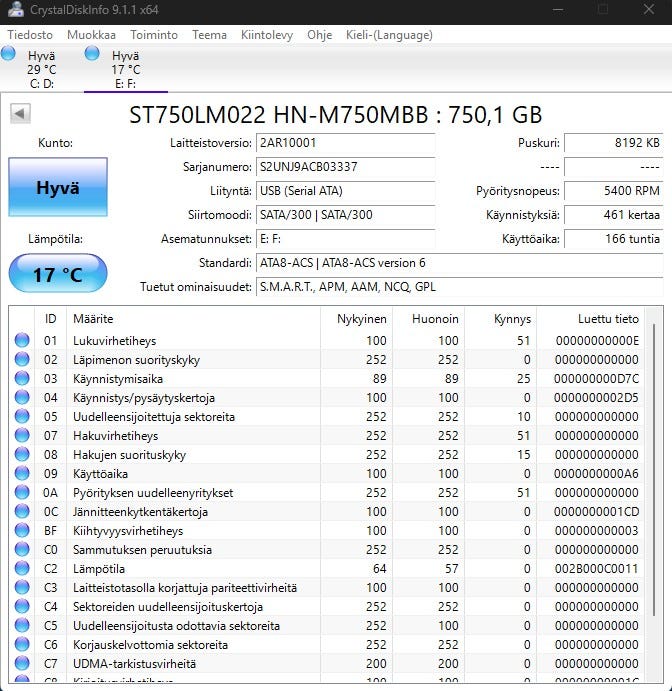Open the Kiintolevy menu
The width and height of the screenshot is (672, 691).
pyautogui.click(x=267, y=34)
